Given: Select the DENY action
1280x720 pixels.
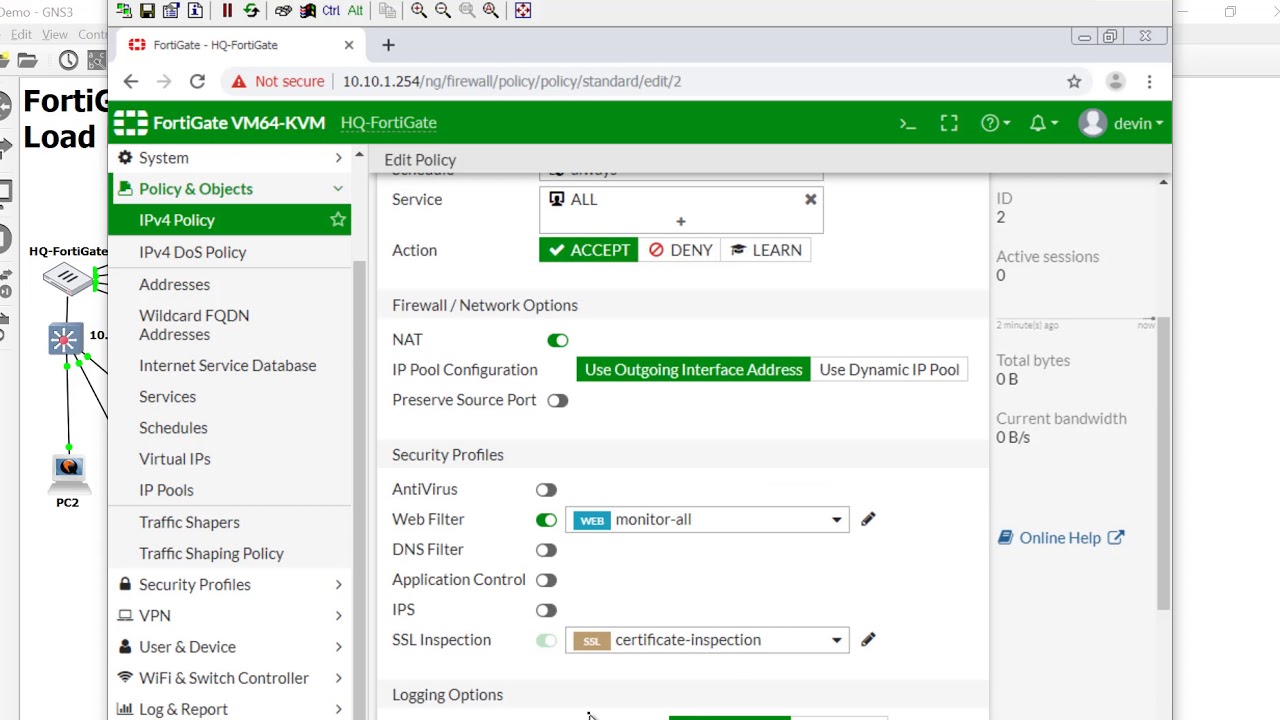Looking at the screenshot, I should (680, 250).
